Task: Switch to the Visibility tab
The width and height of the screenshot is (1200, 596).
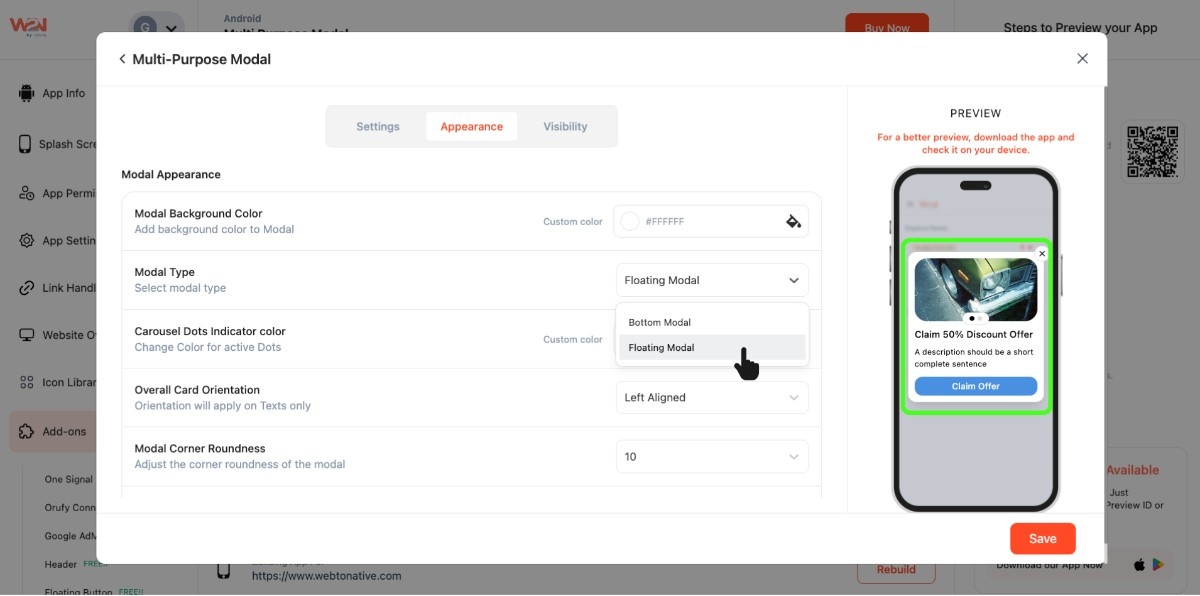Action: pos(565,127)
